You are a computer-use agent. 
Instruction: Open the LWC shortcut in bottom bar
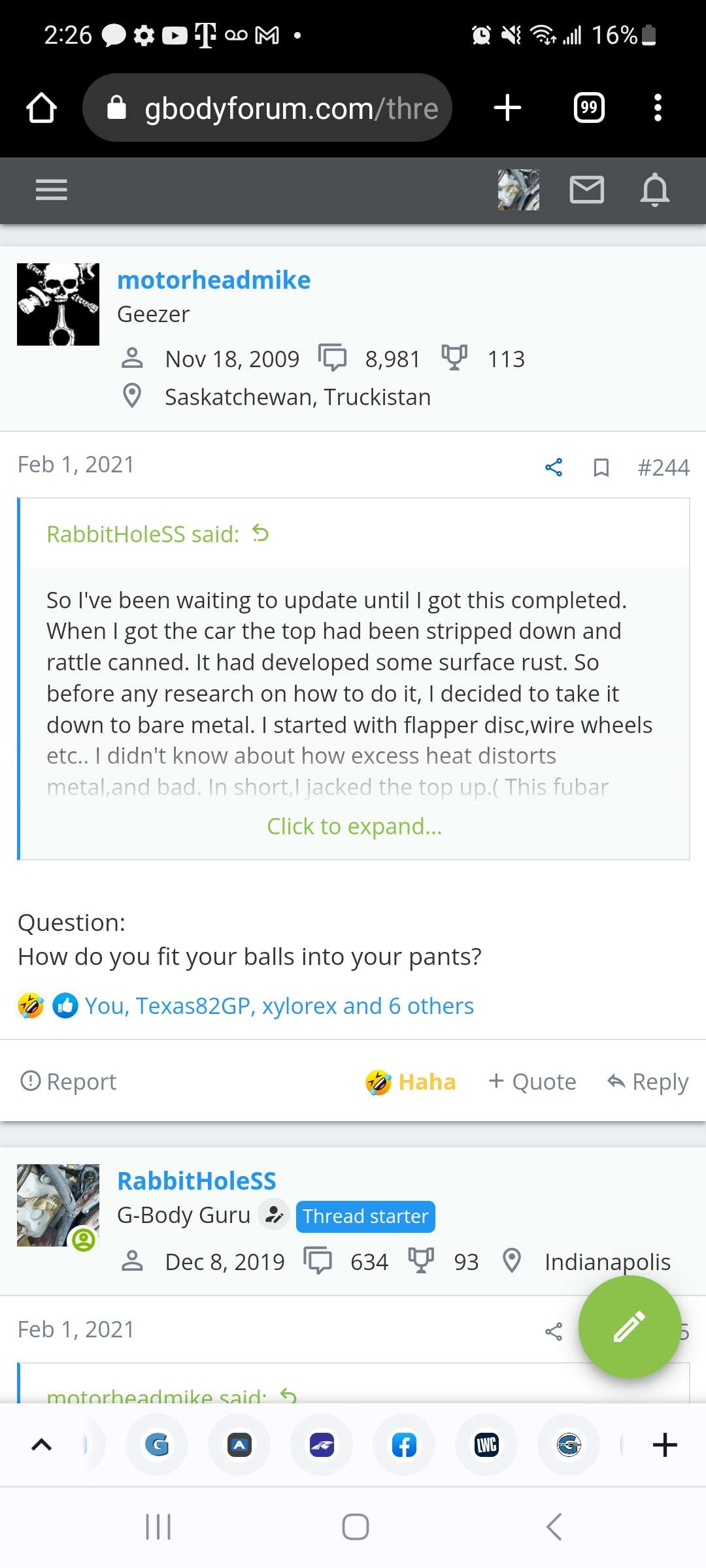[486, 1445]
